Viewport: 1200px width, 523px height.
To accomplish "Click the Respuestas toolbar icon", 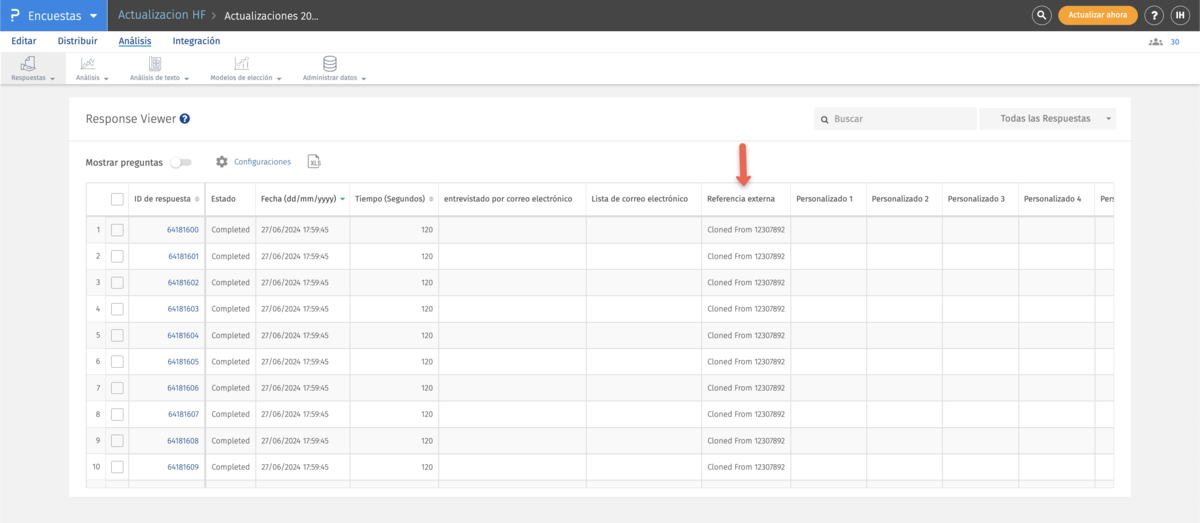I will [x=29, y=64].
